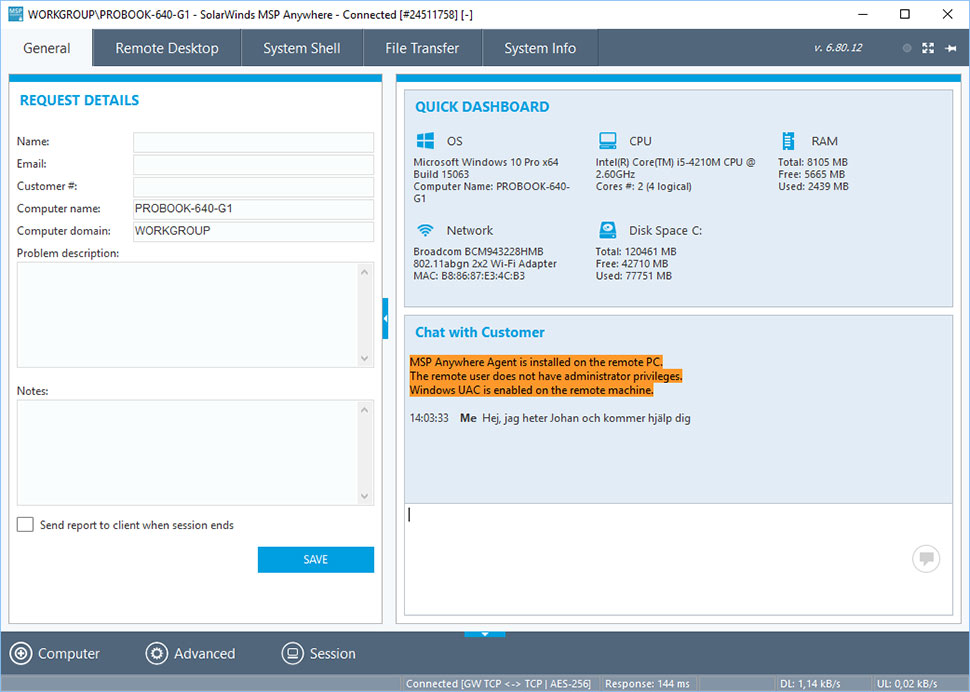970x692 pixels.
Task: Open the System Info tab
Action: [x=539, y=48]
